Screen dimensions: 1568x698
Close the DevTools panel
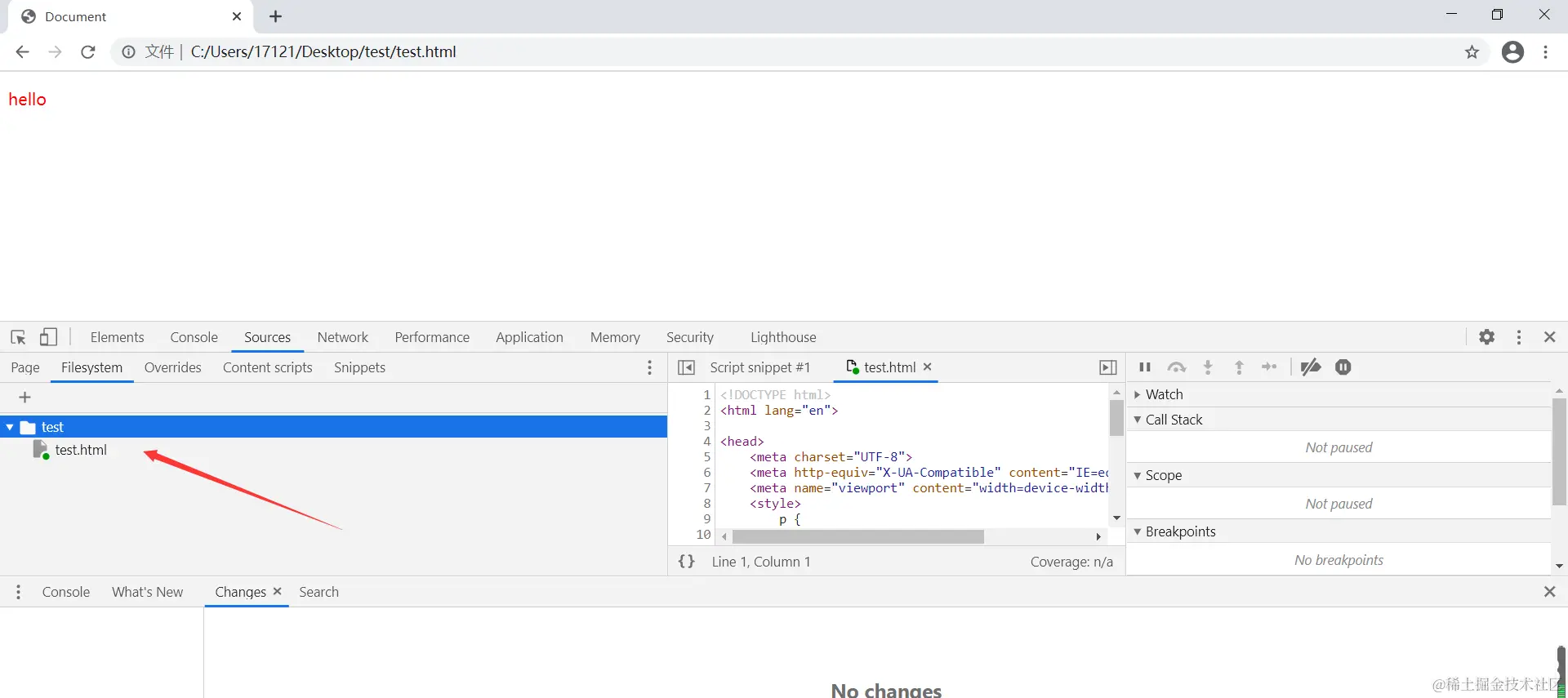(x=1549, y=337)
